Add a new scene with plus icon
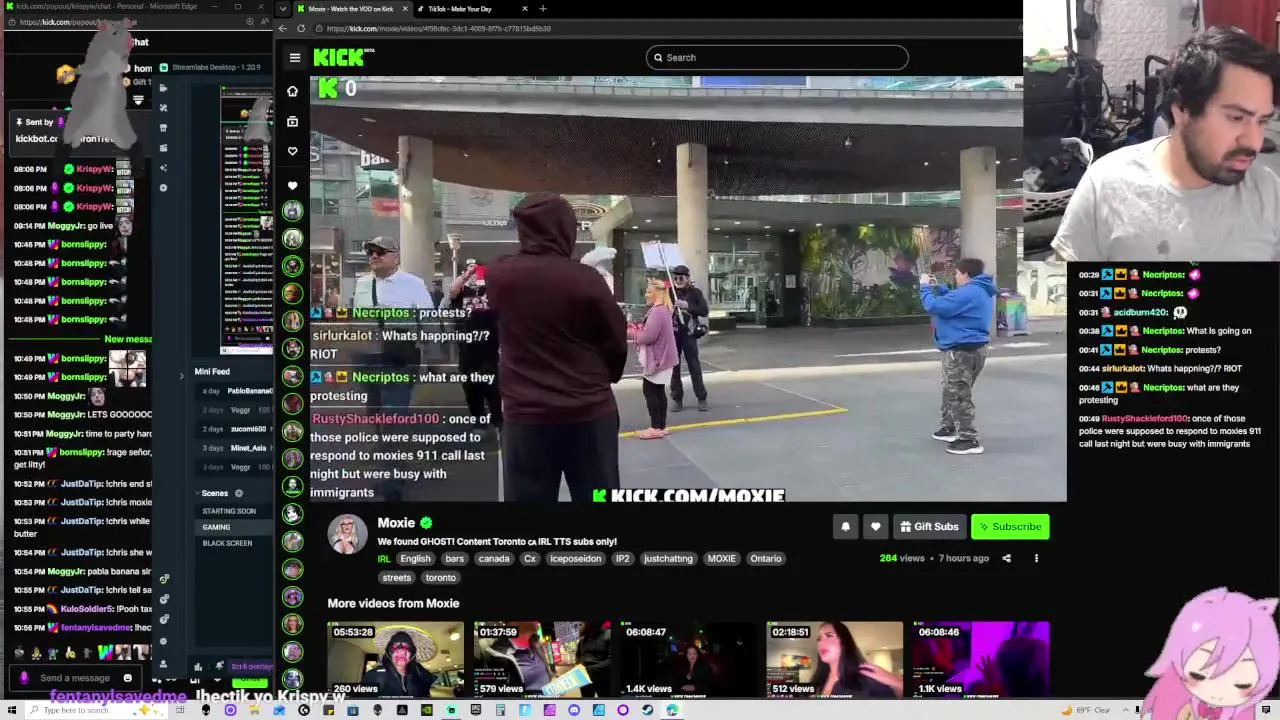 238,493
